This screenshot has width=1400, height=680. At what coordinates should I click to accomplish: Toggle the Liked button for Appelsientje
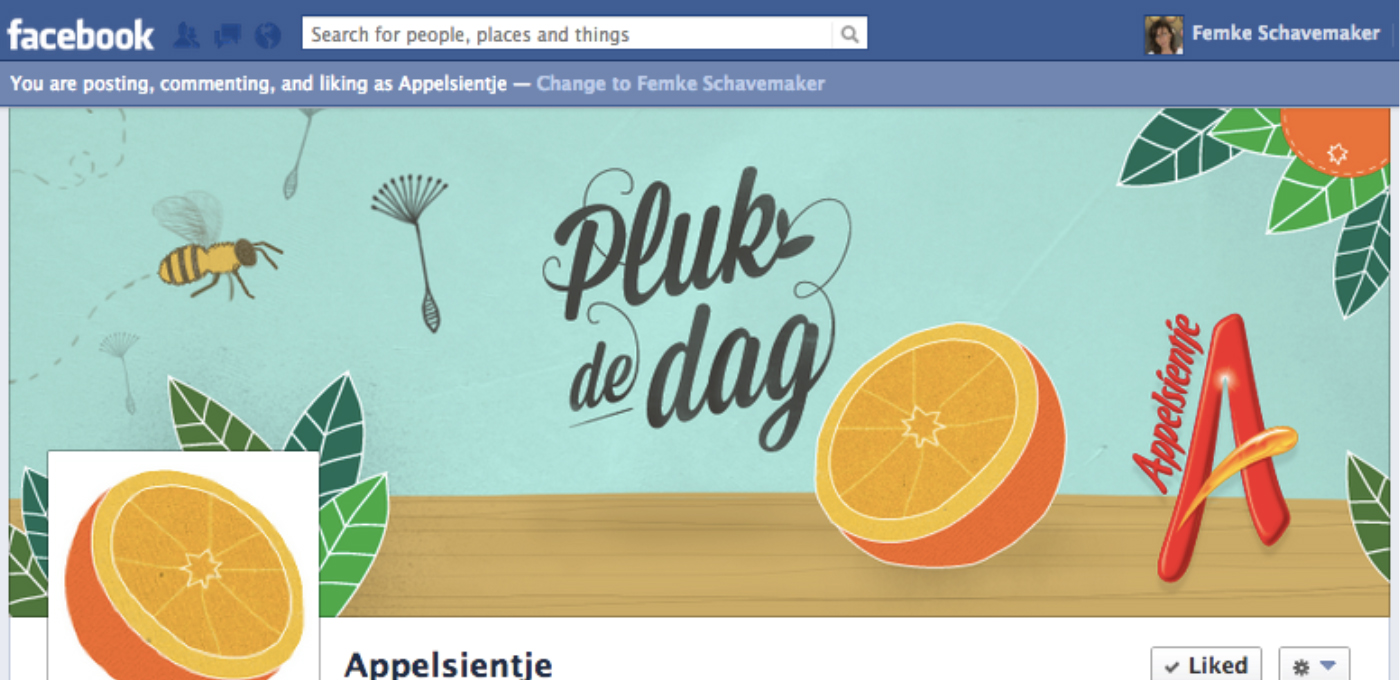(1206, 666)
